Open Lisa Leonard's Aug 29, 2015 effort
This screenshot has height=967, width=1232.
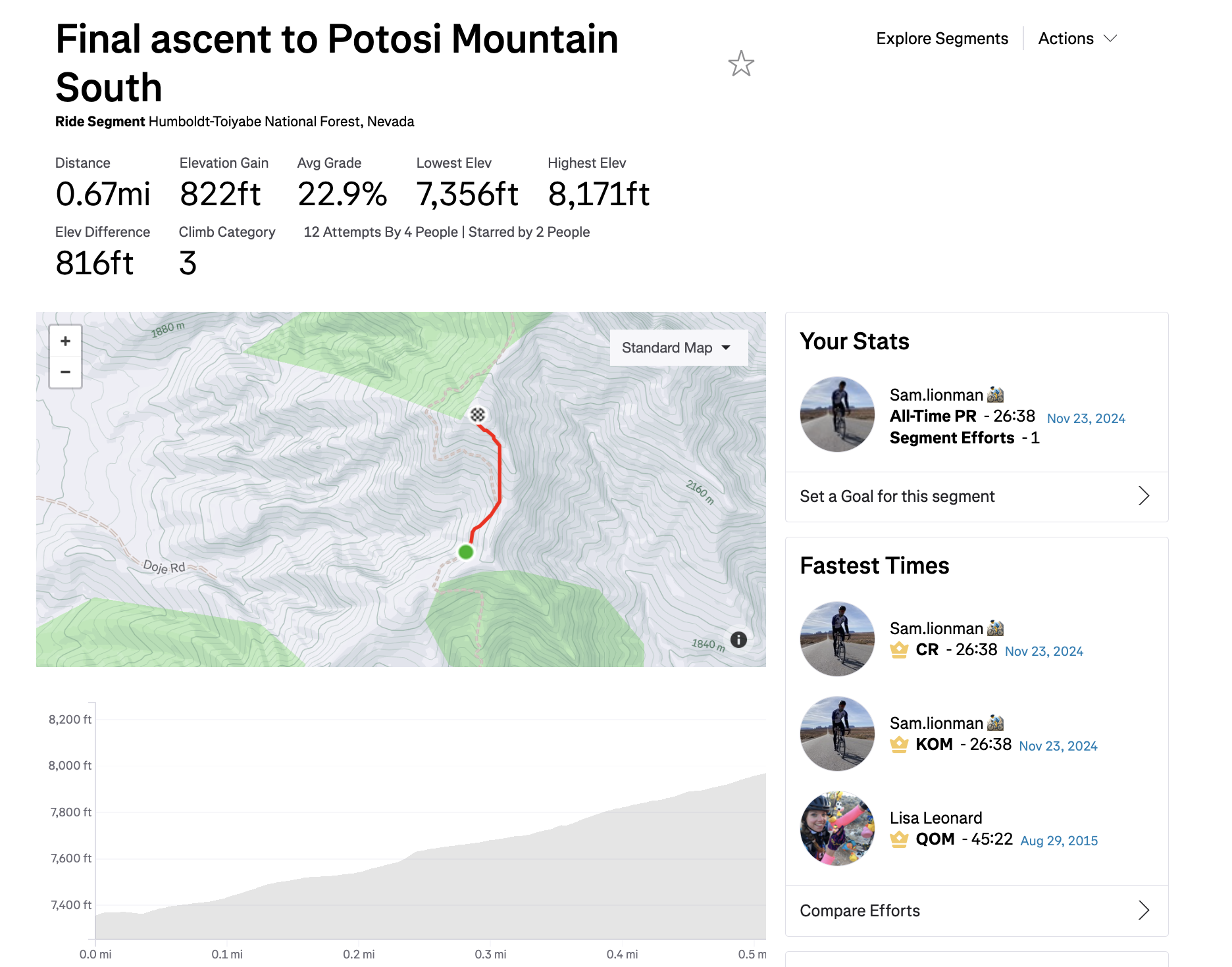[x=1059, y=841]
